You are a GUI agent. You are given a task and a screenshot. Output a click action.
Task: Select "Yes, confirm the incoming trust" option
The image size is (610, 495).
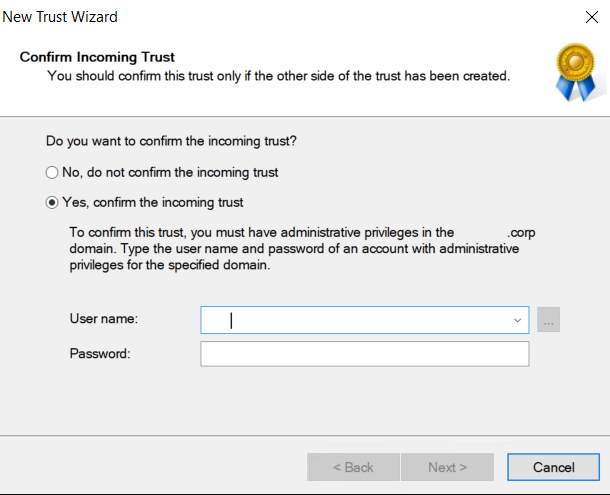tap(52, 202)
